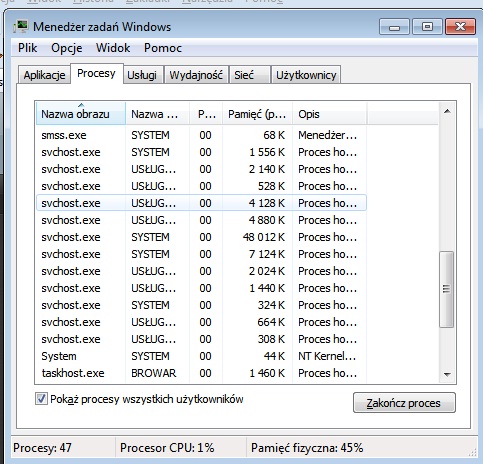Select the Procesy tab
Image resolution: width=484 pixels, height=464 pixels.
[x=96, y=73]
